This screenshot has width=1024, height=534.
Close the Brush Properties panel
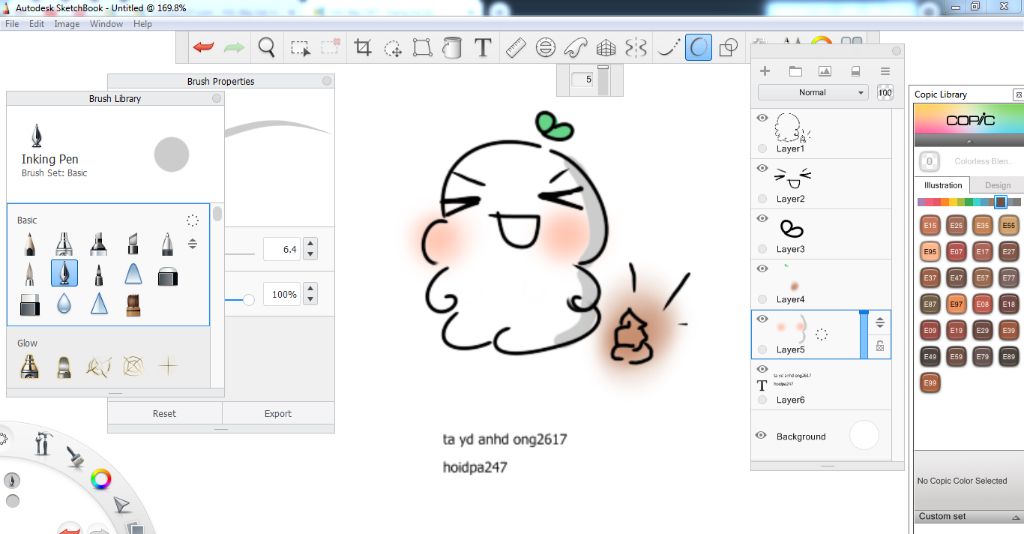pos(327,81)
